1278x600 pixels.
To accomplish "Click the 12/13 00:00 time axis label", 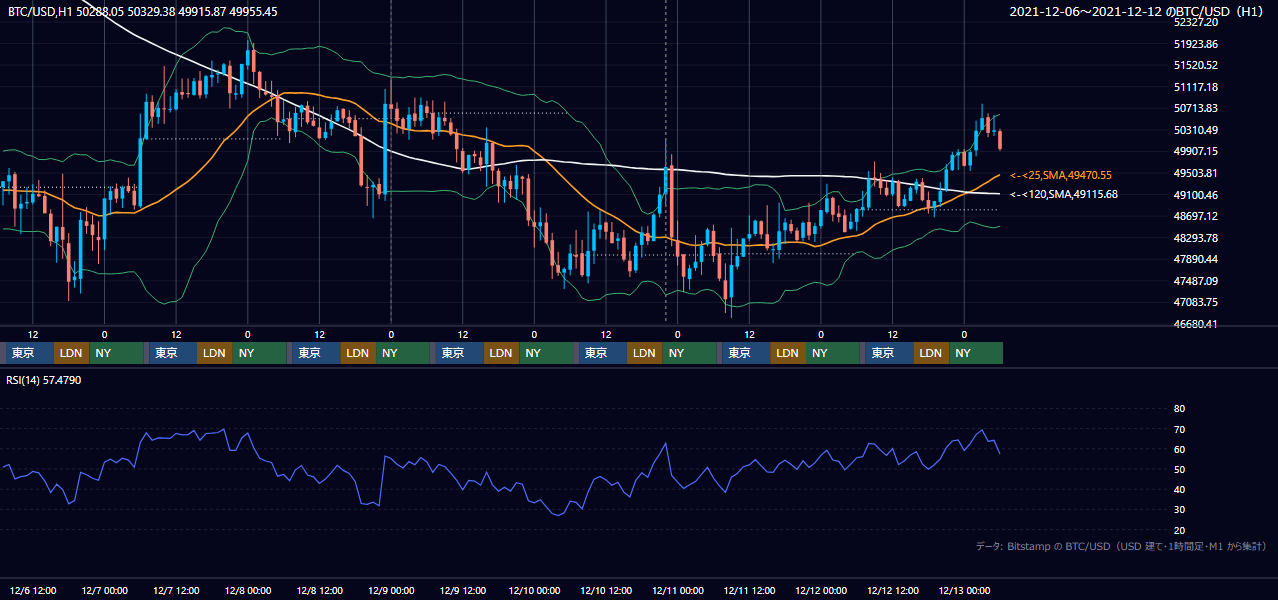I will [x=964, y=590].
